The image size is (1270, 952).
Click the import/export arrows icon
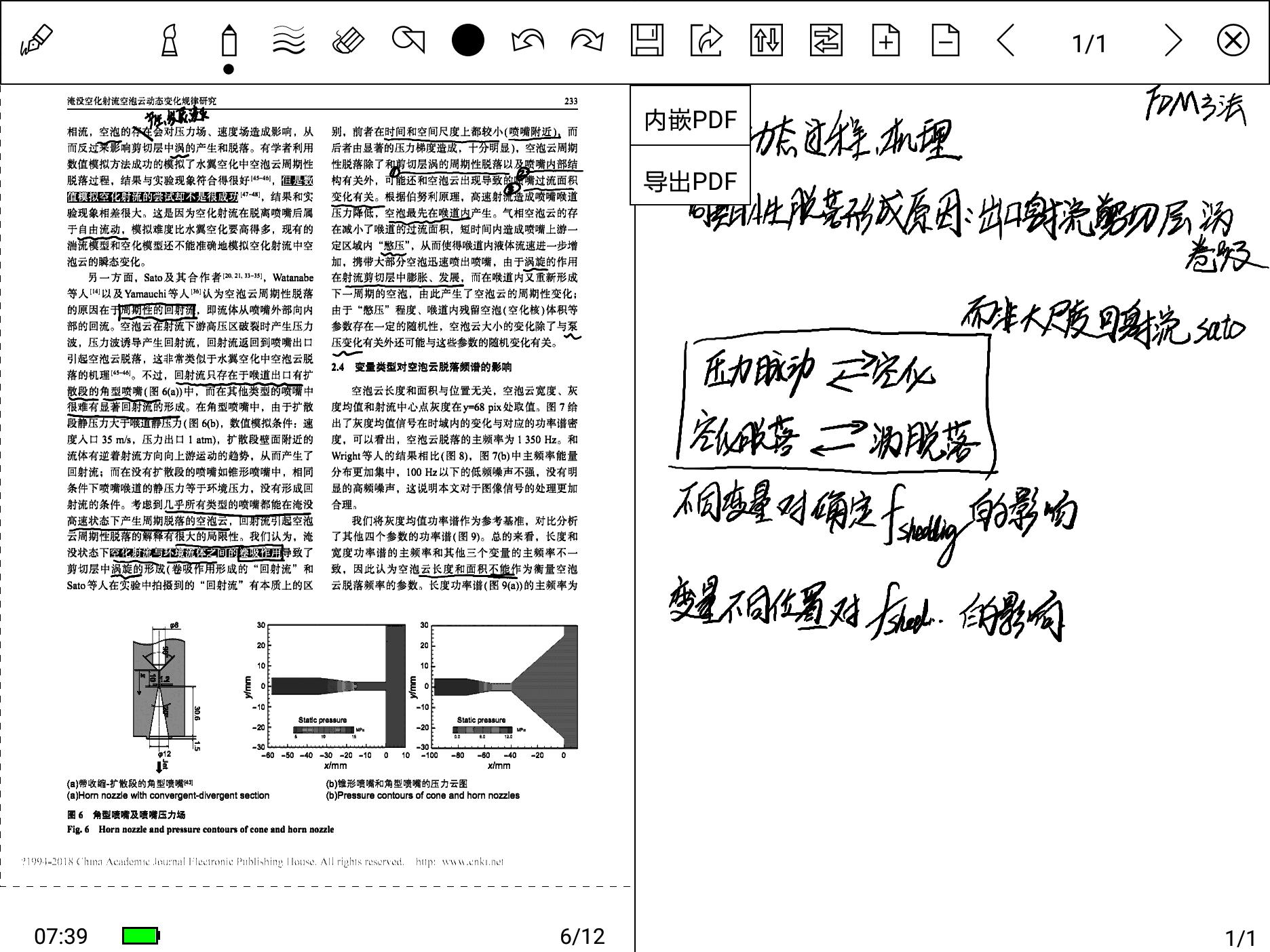point(766,42)
